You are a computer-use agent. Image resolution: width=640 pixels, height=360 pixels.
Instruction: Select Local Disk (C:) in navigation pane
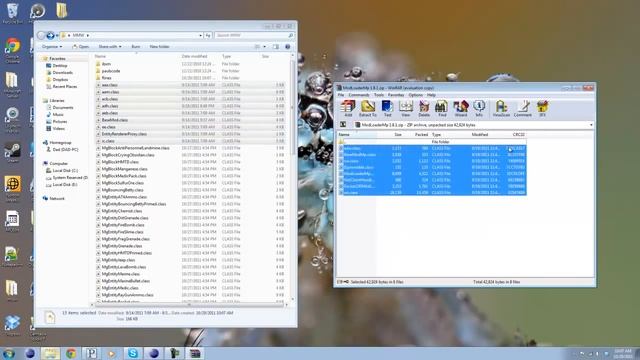[65, 171]
